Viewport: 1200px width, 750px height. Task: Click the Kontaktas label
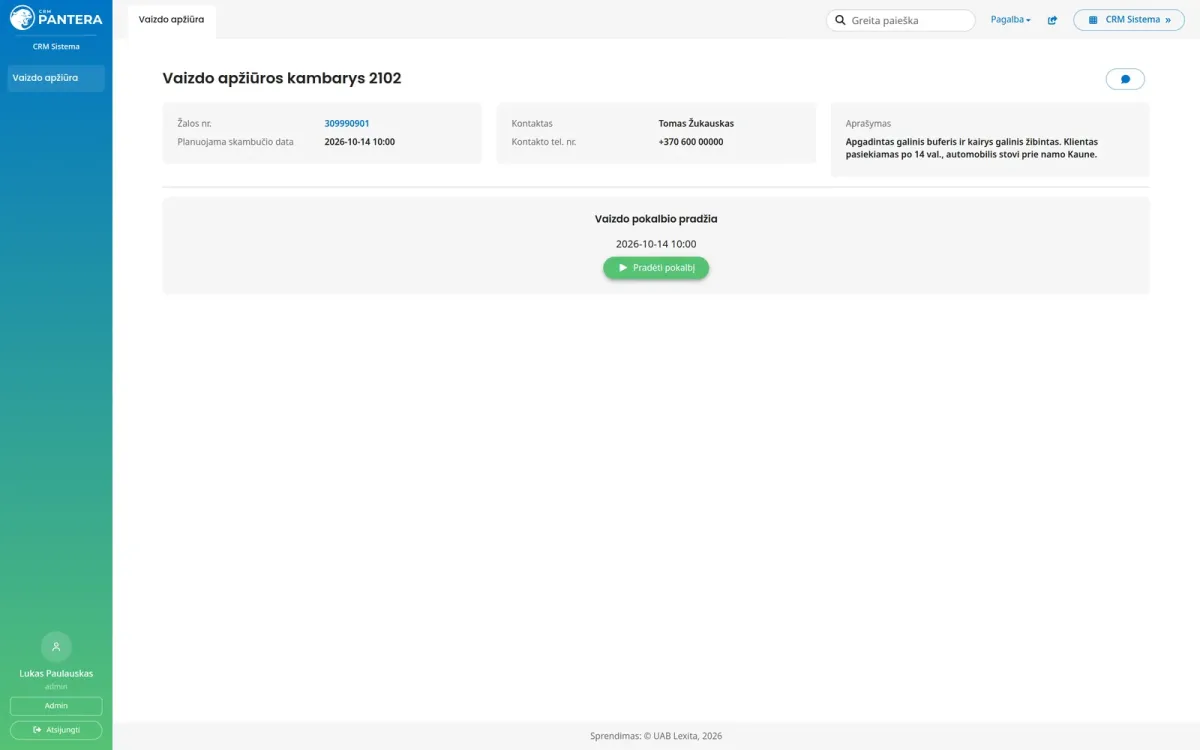click(532, 124)
